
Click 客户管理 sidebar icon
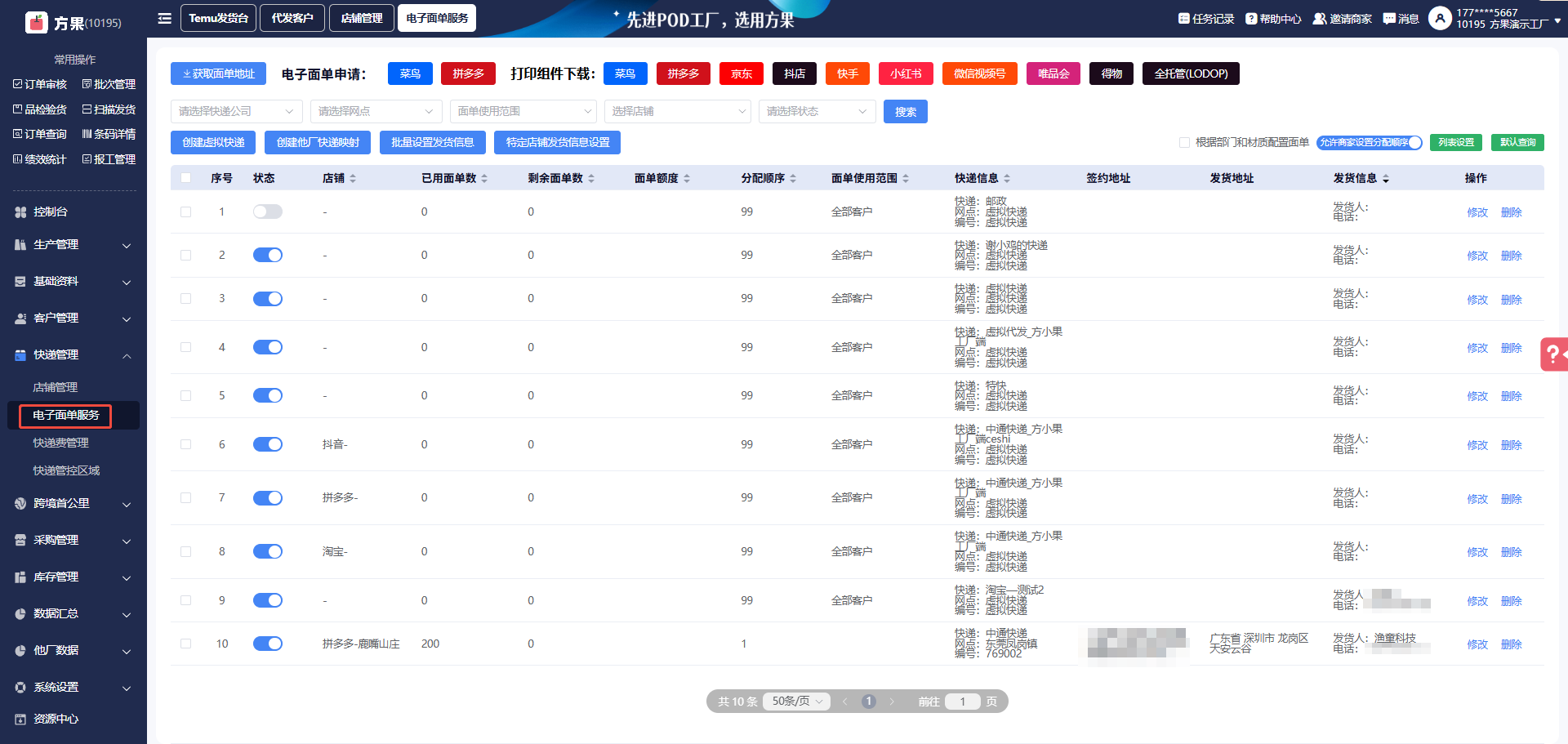(x=20, y=318)
